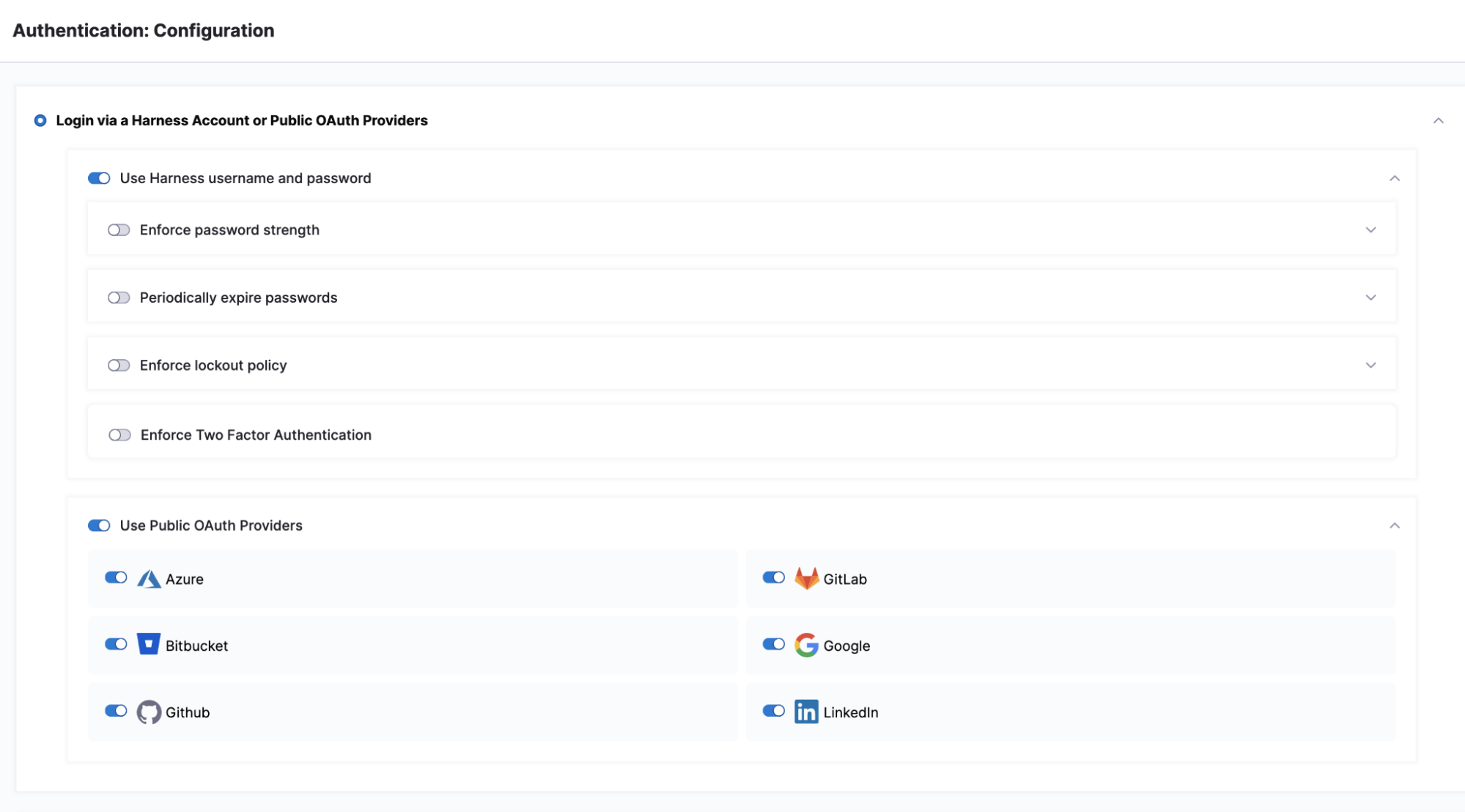Disable the GitLab OAuth provider toggle

click(774, 577)
